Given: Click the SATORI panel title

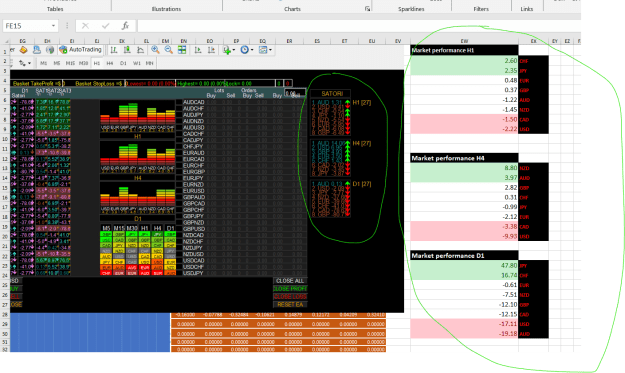Looking at the screenshot, I should (332, 94).
